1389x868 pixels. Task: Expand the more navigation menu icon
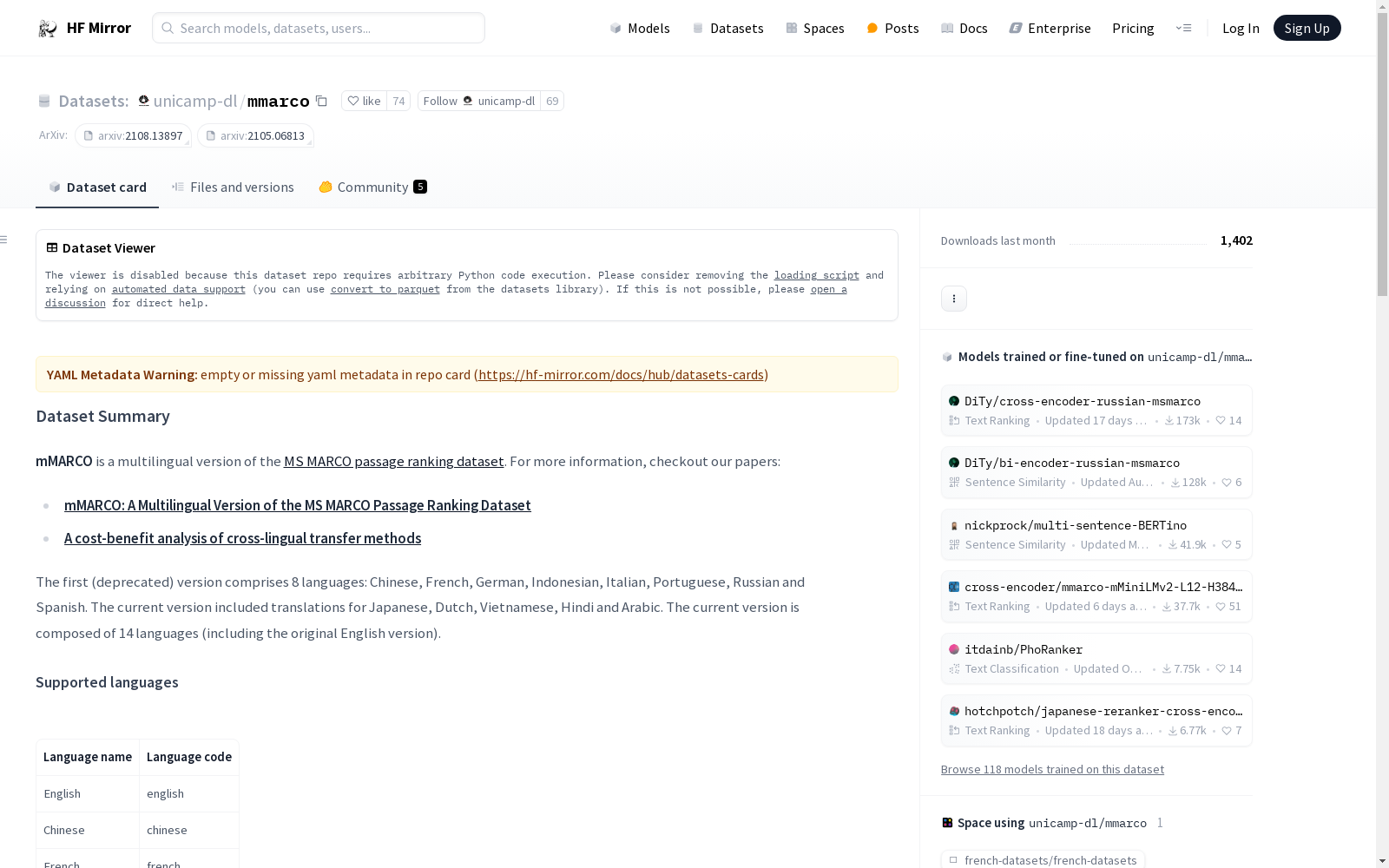(x=1183, y=28)
